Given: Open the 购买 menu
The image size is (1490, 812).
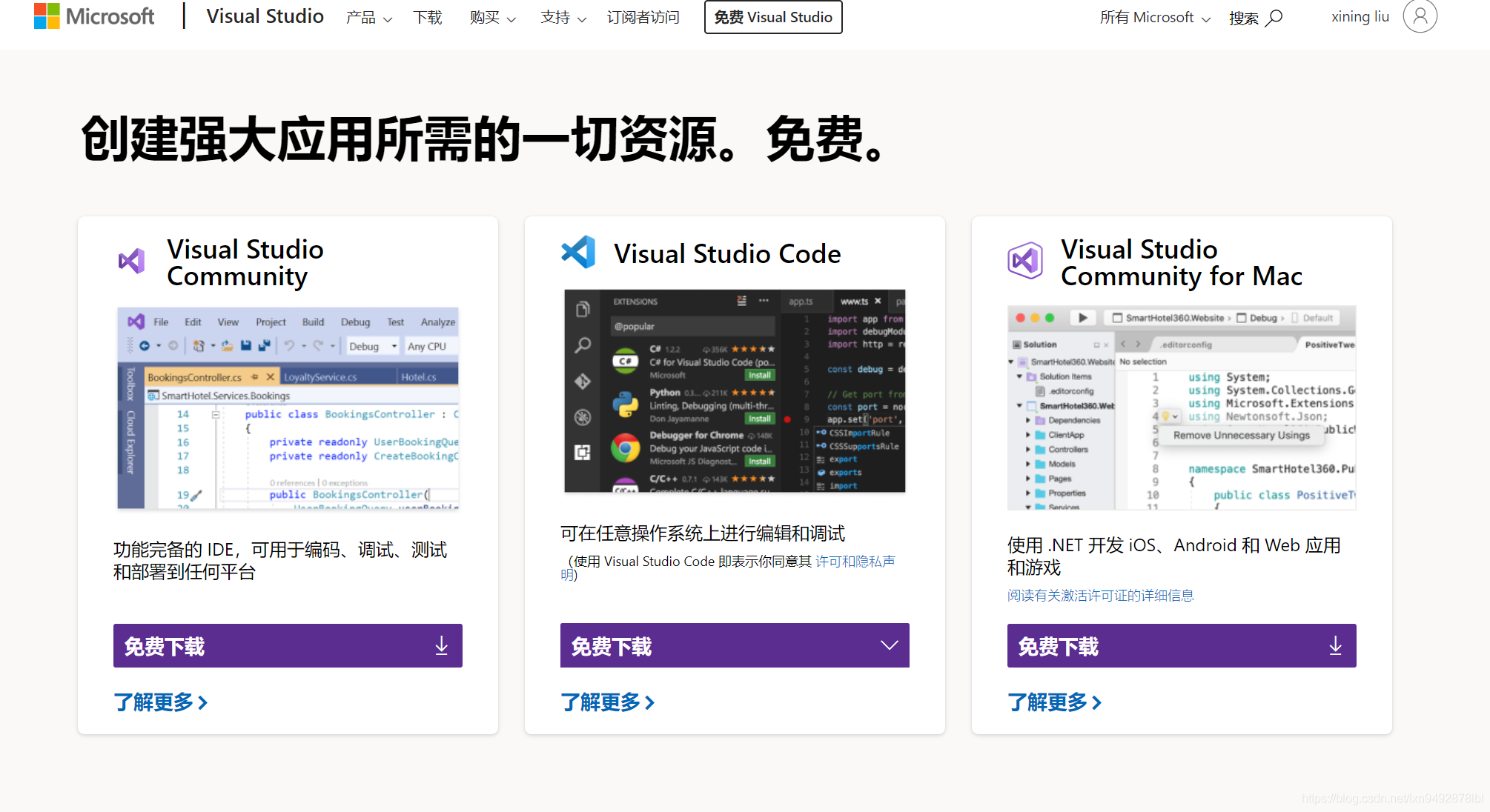Looking at the screenshot, I should coord(492,18).
